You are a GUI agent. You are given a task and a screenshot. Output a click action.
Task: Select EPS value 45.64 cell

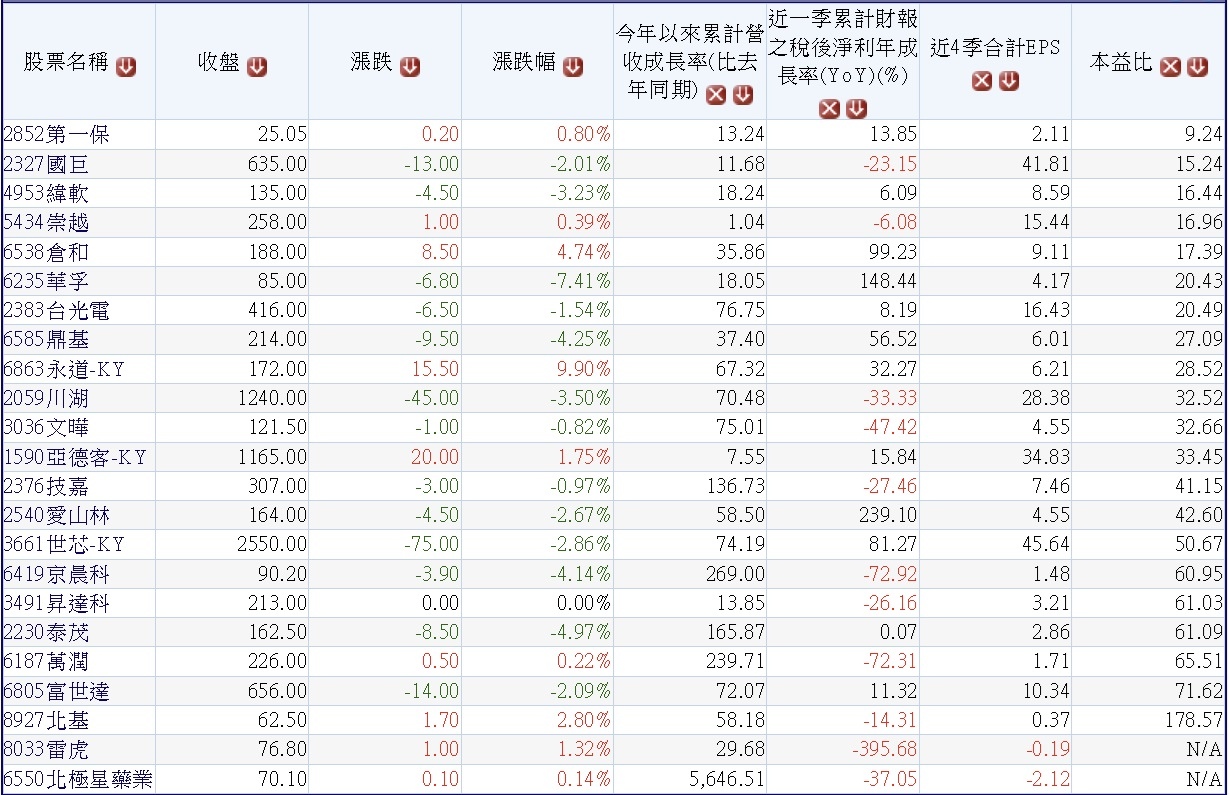click(995, 545)
